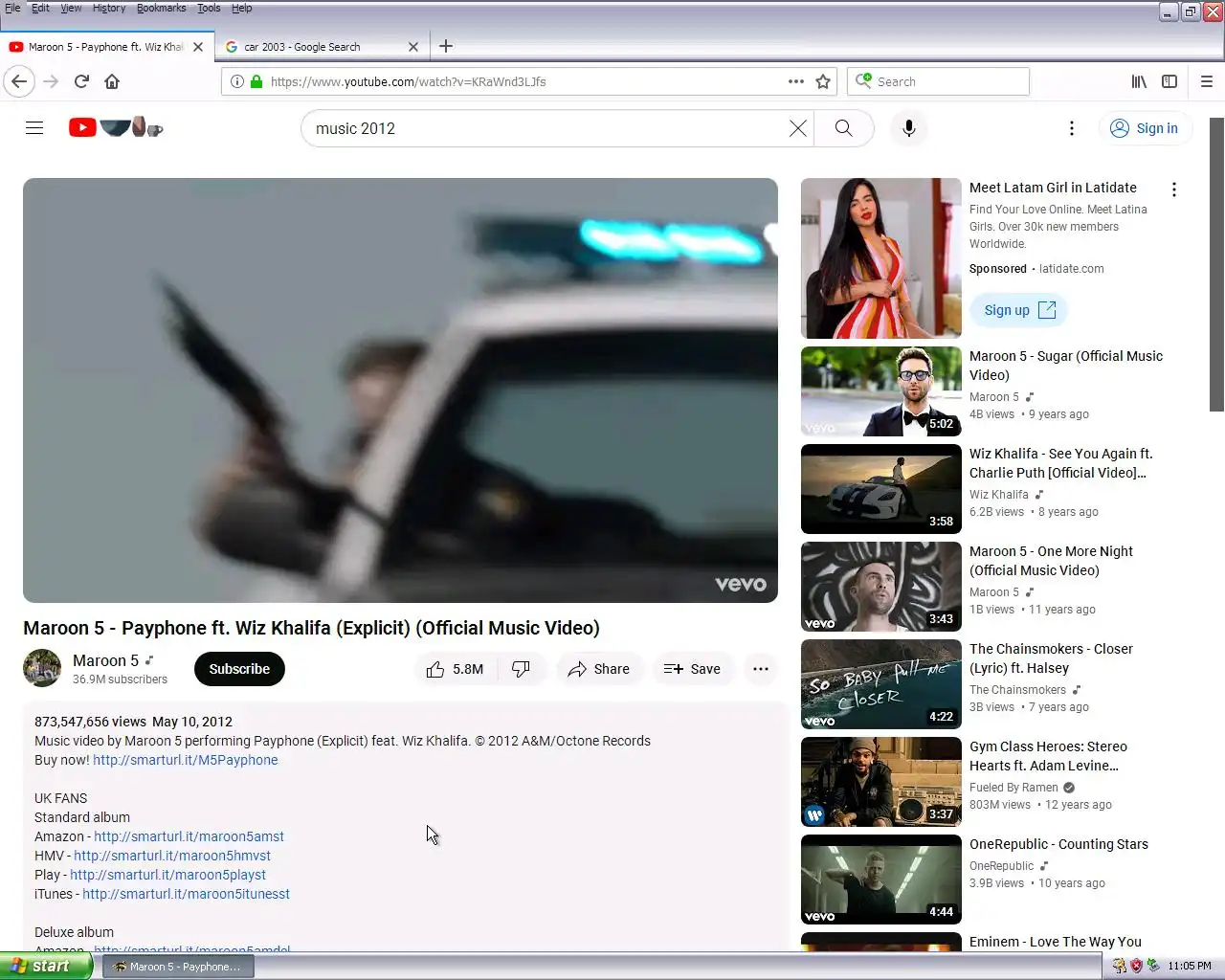This screenshot has height=980, width=1225.
Task: Open the maroon5hmvst HMV link
Action: [x=172, y=856]
